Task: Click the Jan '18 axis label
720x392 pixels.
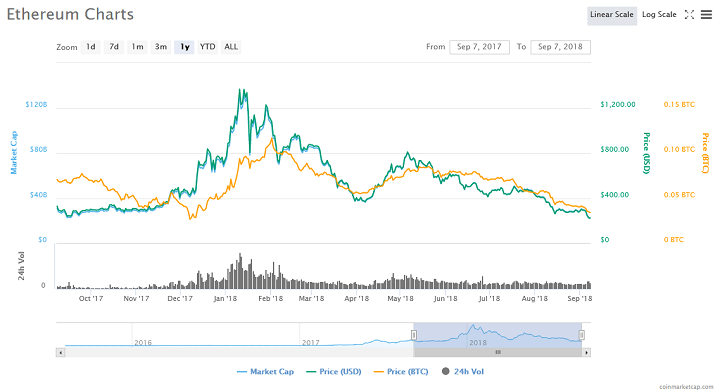Action: coord(225,298)
